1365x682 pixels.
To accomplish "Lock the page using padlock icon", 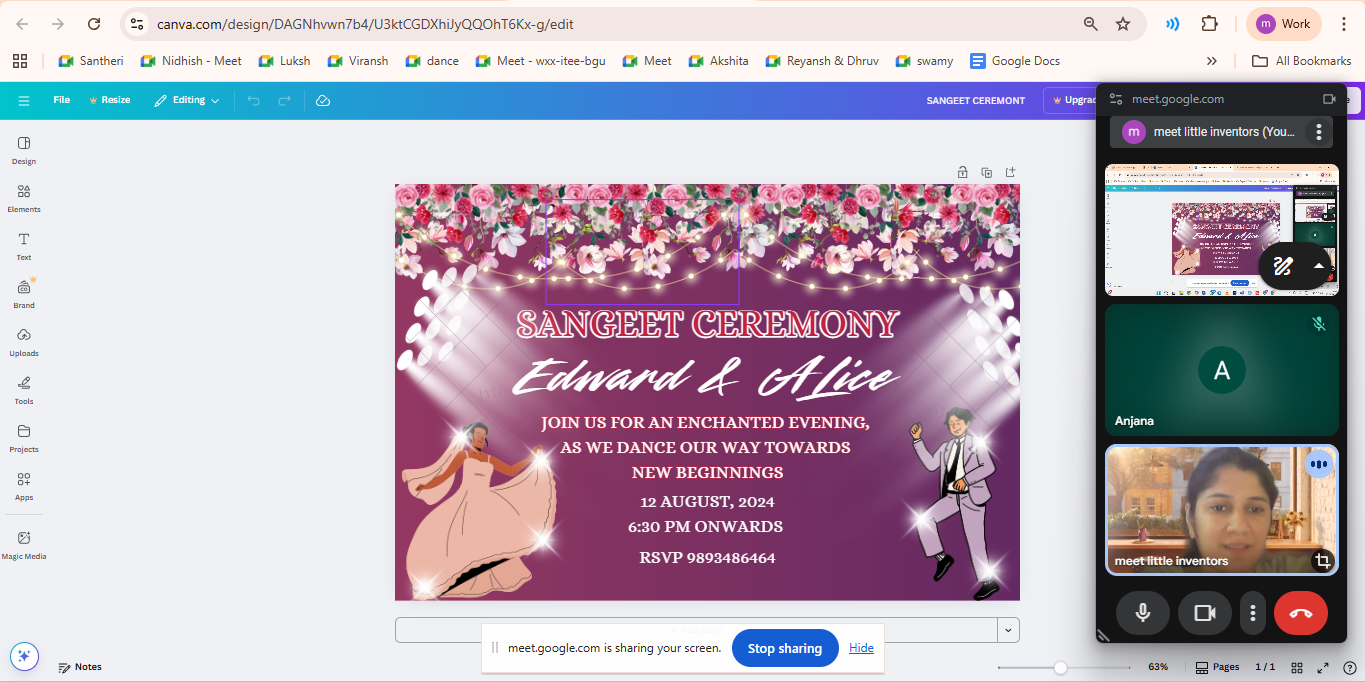I will click(x=963, y=172).
